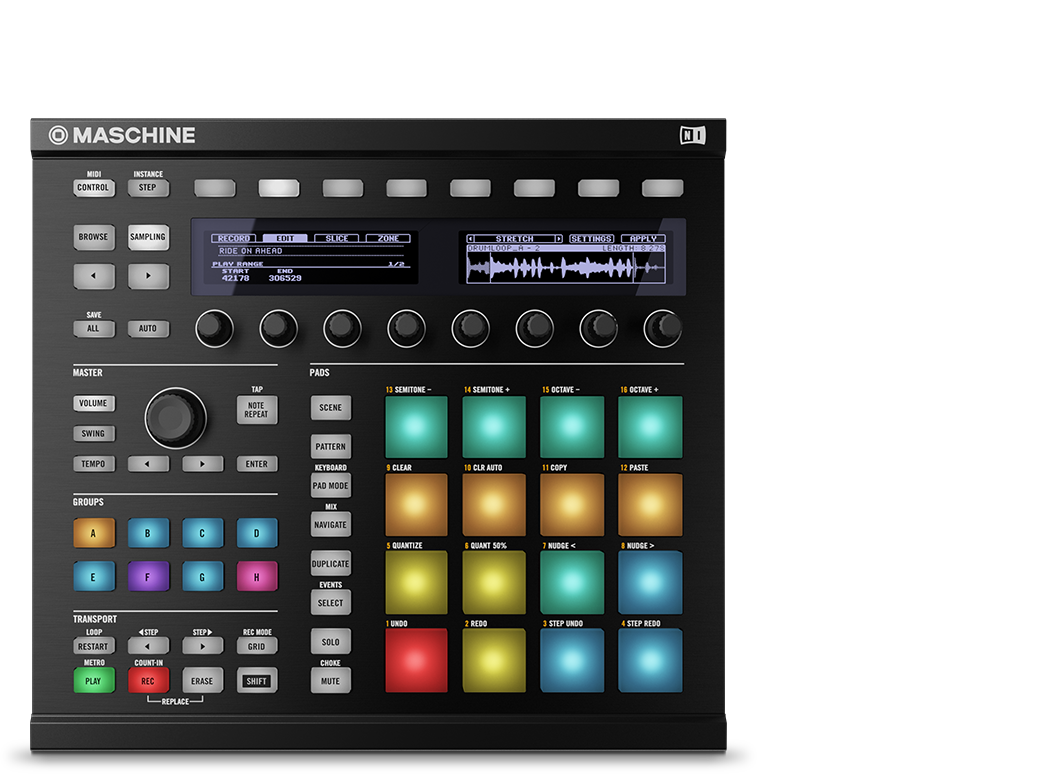Image resolution: width=1040 pixels, height=780 pixels.
Task: Tap pad 5 QUANTIZE
Action: pos(417,583)
